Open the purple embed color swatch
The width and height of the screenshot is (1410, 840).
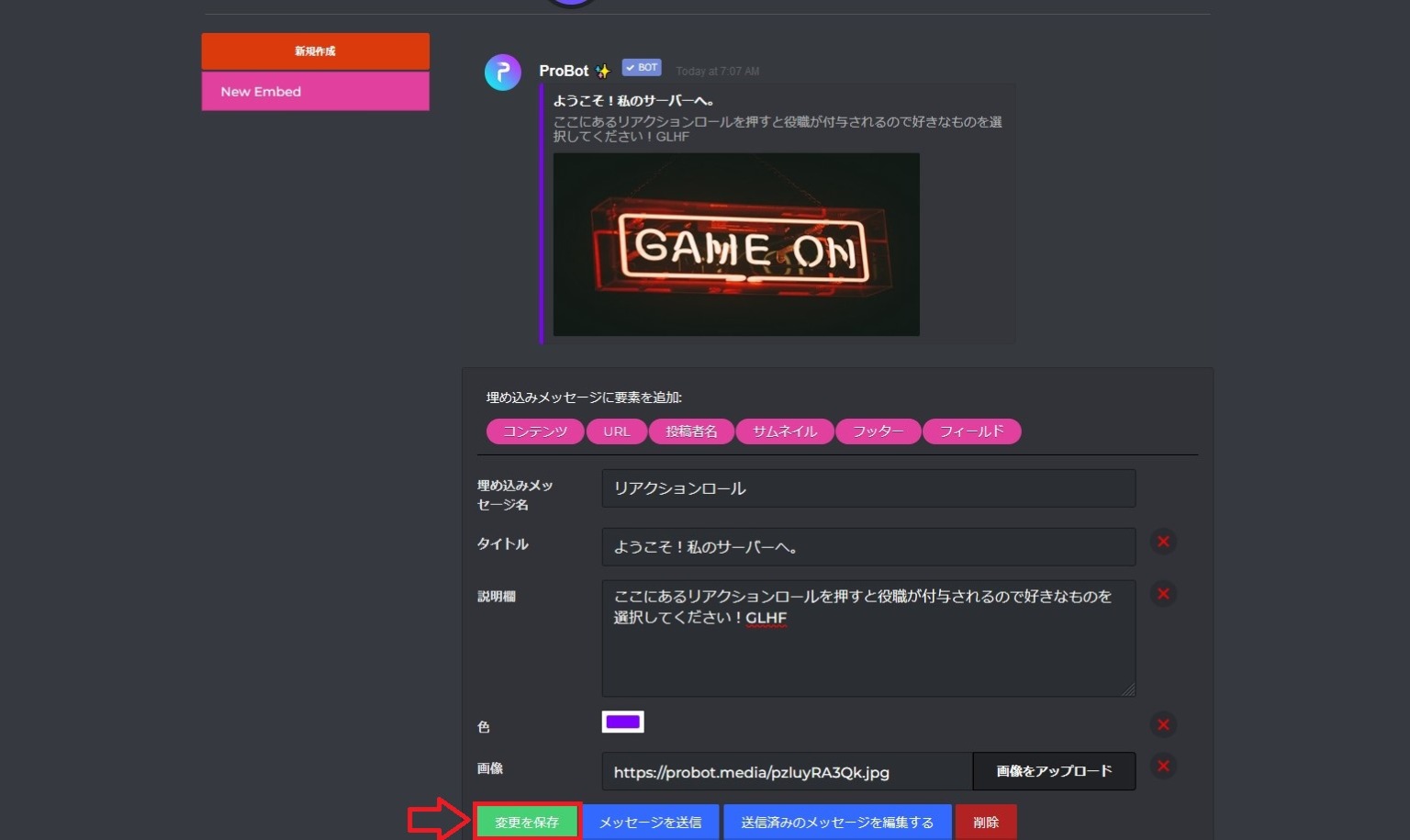(x=622, y=722)
